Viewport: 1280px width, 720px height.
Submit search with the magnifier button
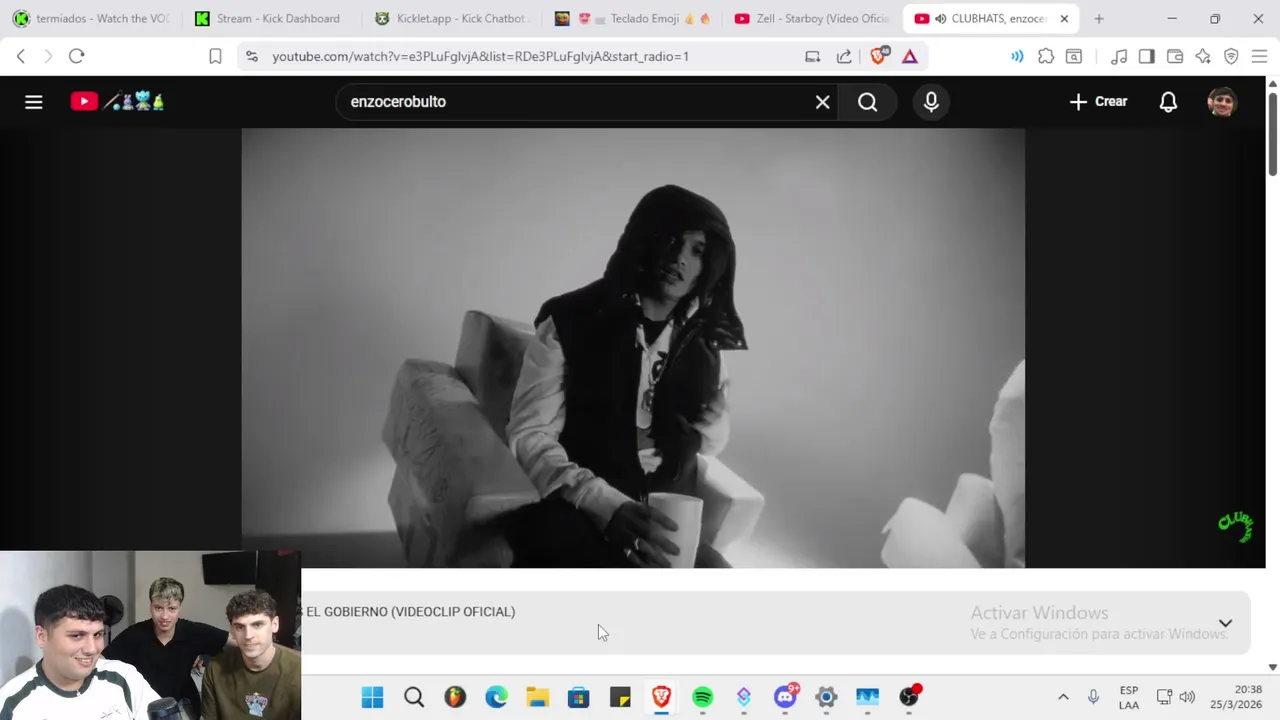click(x=868, y=102)
